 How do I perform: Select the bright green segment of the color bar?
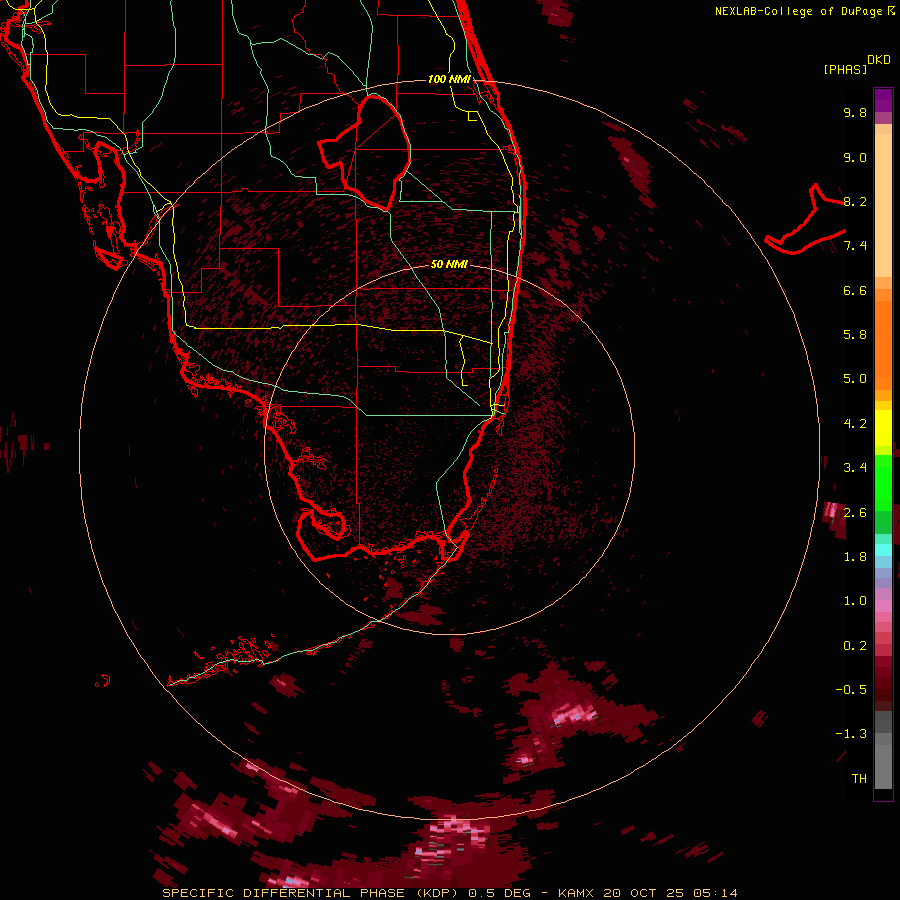883,483
